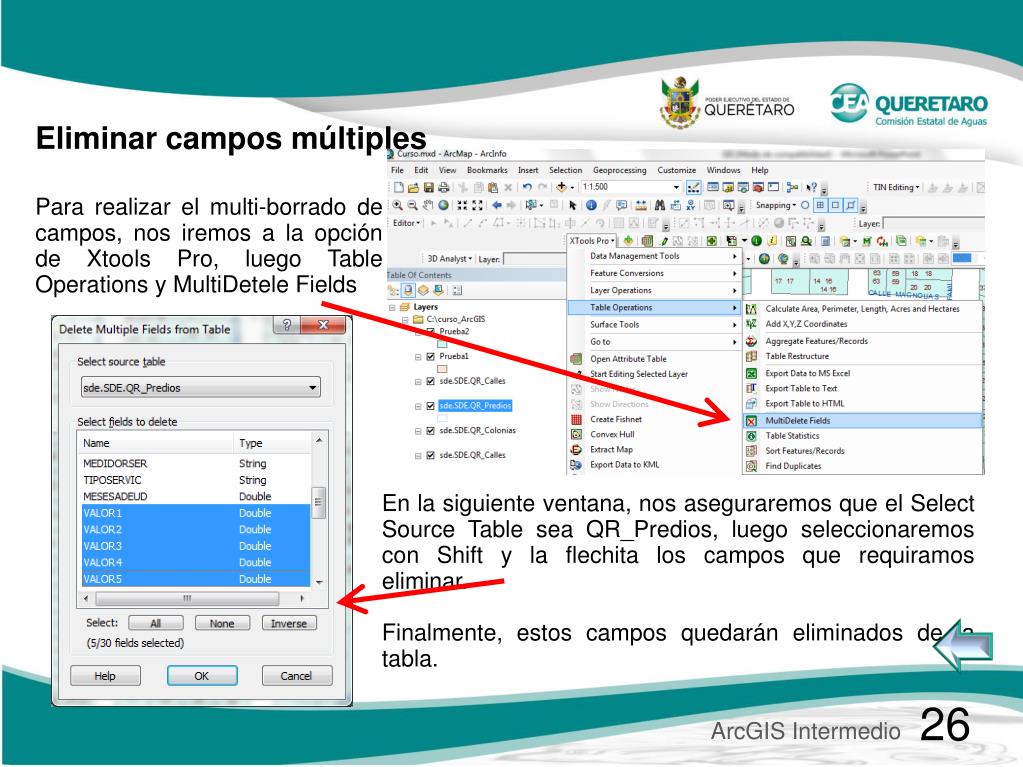Click the Measure ruler tool icon
The width and height of the screenshot is (1023, 767).
641,205
